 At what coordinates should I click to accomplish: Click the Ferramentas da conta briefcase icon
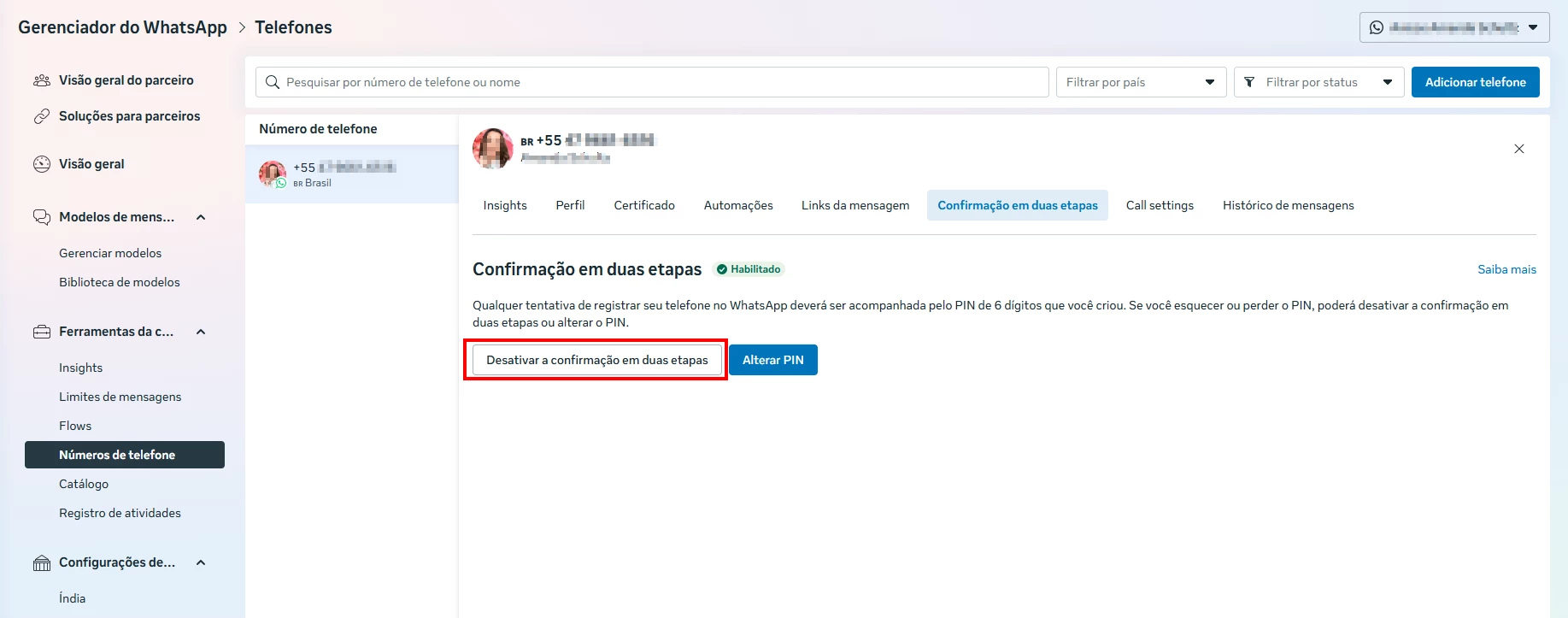point(41,332)
